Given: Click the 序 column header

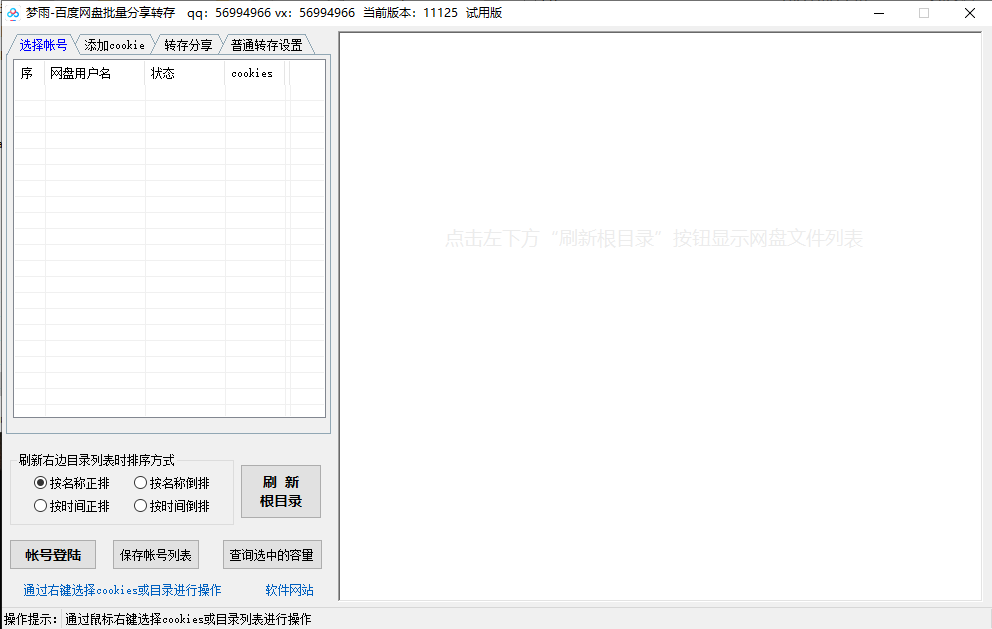Looking at the screenshot, I should 29,73.
